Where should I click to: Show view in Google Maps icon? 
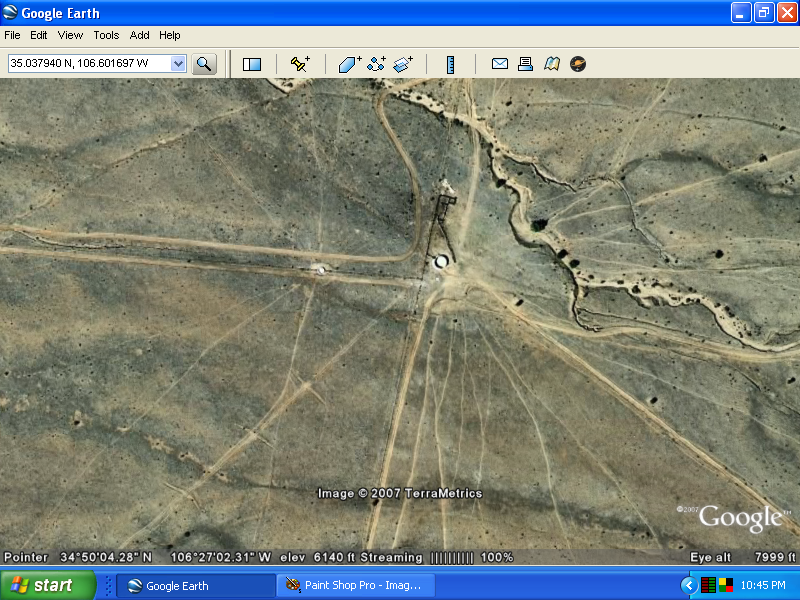pyautogui.click(x=552, y=64)
